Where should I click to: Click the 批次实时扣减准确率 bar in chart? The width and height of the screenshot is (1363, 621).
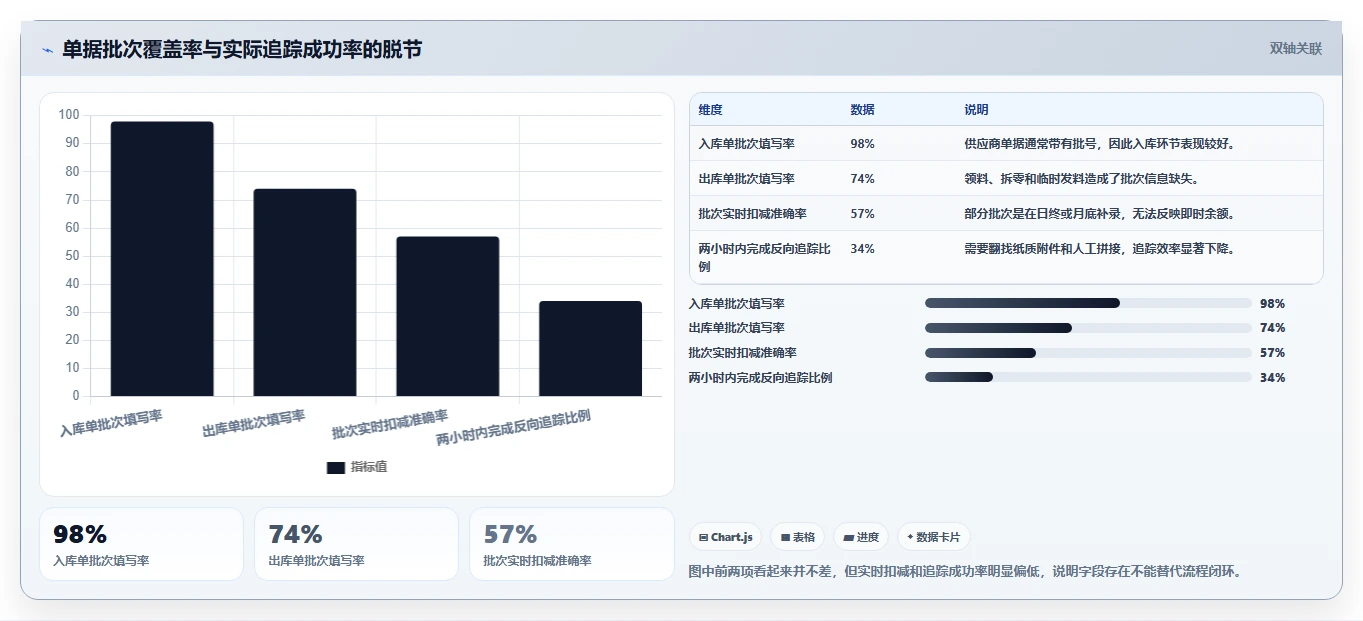pyautogui.click(x=447, y=316)
